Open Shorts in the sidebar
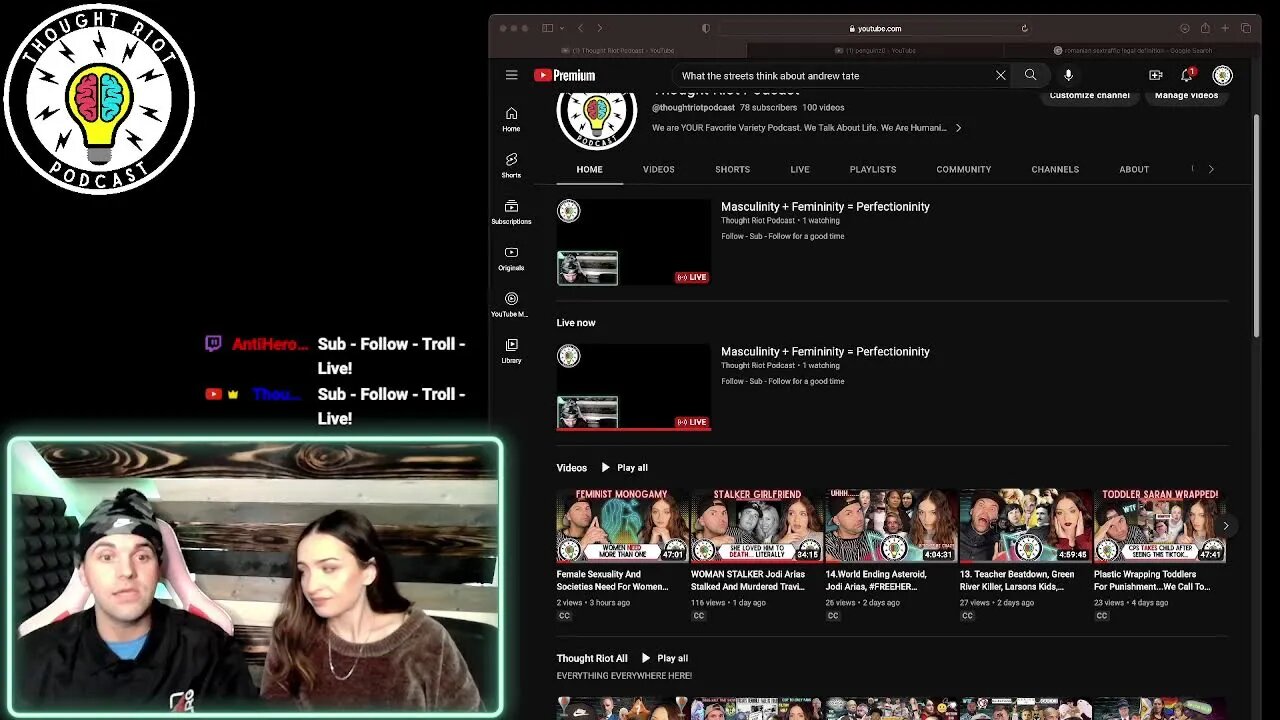The width and height of the screenshot is (1280, 720). point(511,165)
